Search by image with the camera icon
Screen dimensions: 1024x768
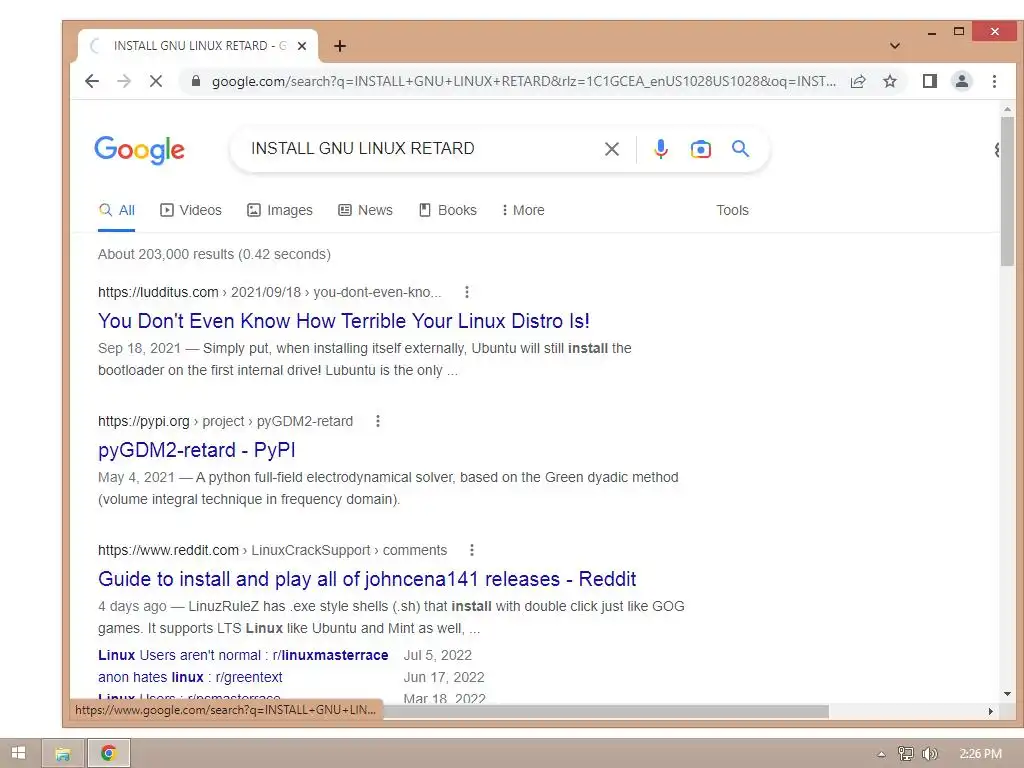coord(701,149)
